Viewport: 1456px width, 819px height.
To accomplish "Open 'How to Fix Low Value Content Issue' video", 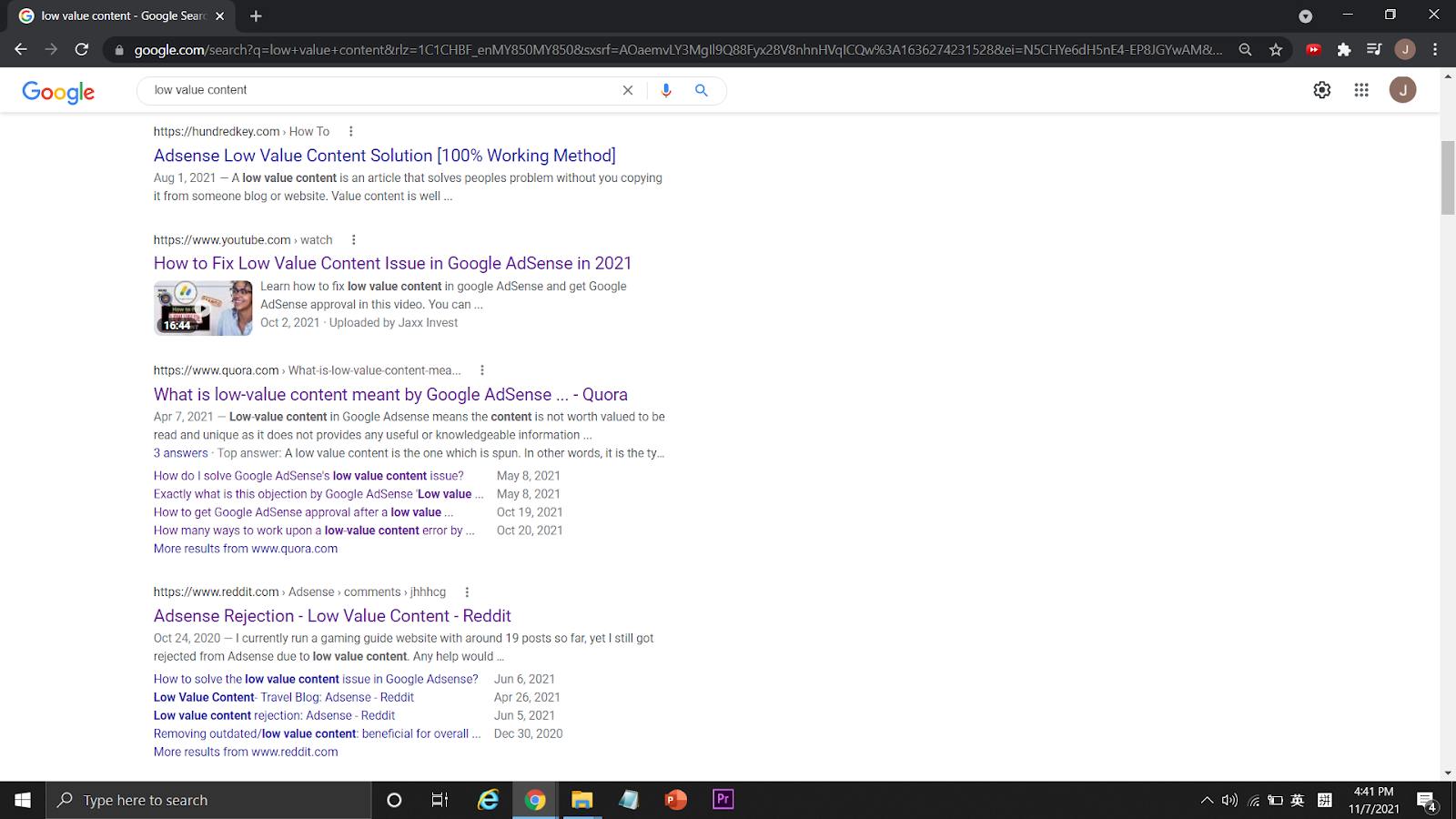I will click(392, 263).
